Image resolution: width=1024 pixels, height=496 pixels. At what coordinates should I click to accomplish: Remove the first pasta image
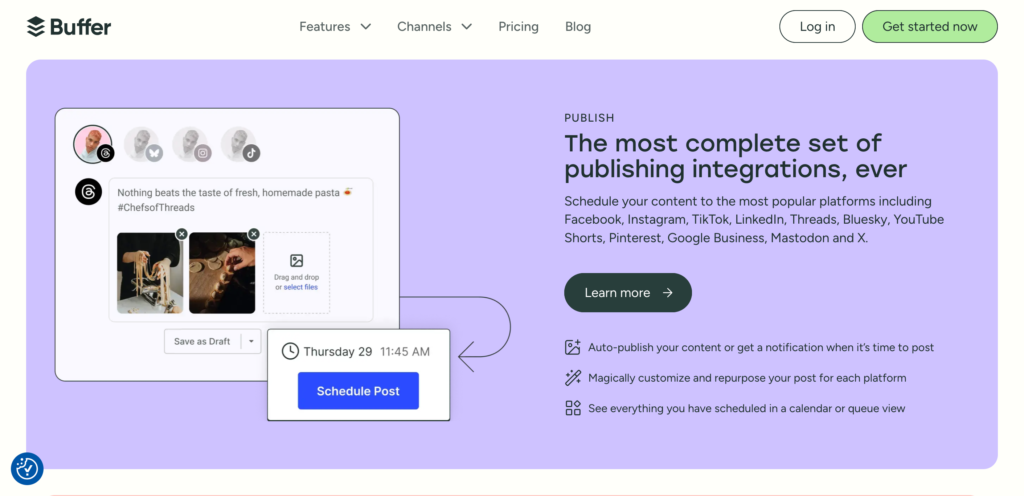182,234
